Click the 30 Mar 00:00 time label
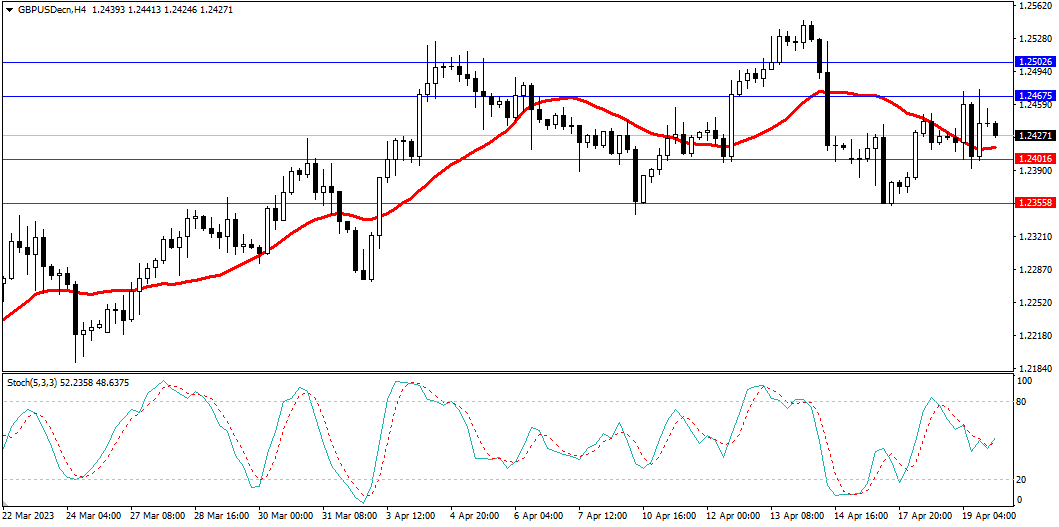The height and width of the screenshot is (527, 1059). pos(284,515)
